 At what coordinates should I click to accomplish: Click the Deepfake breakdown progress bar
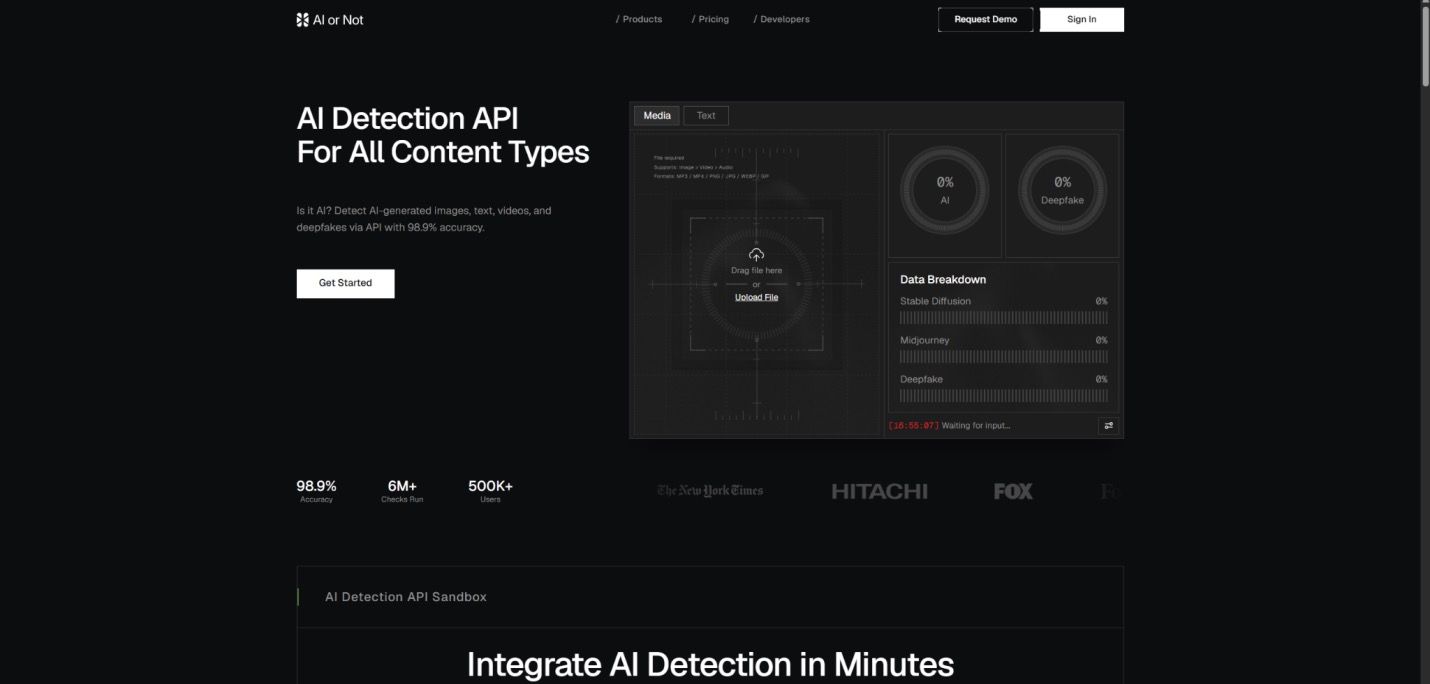click(1003, 395)
